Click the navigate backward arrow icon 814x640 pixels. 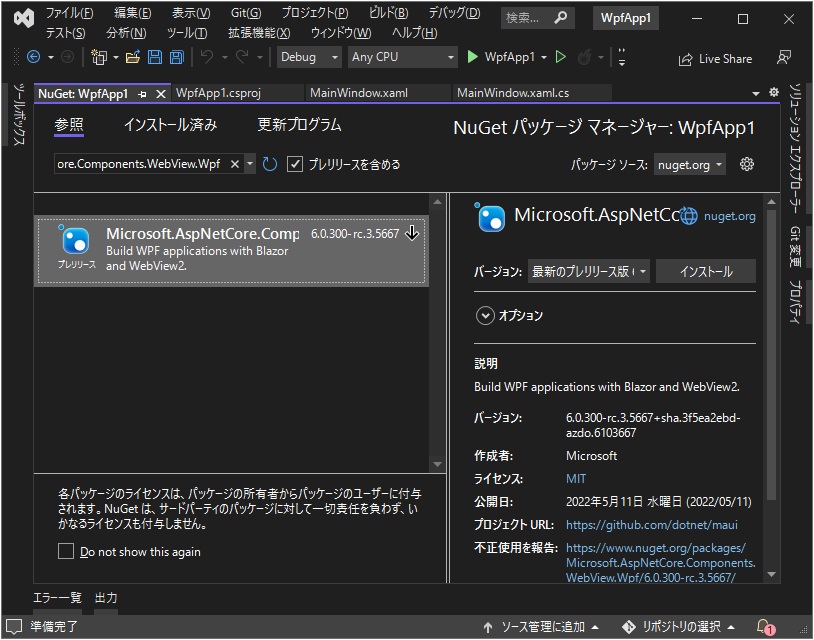tap(33, 57)
